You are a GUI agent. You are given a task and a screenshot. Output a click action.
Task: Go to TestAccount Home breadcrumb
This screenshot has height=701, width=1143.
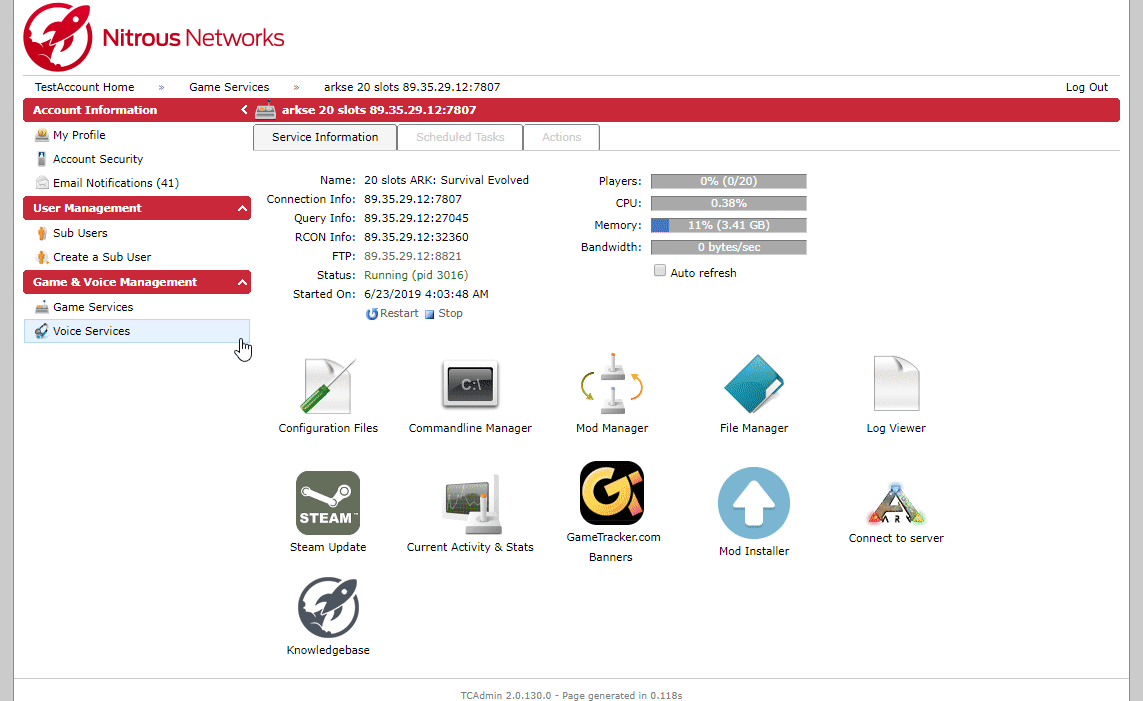click(85, 87)
